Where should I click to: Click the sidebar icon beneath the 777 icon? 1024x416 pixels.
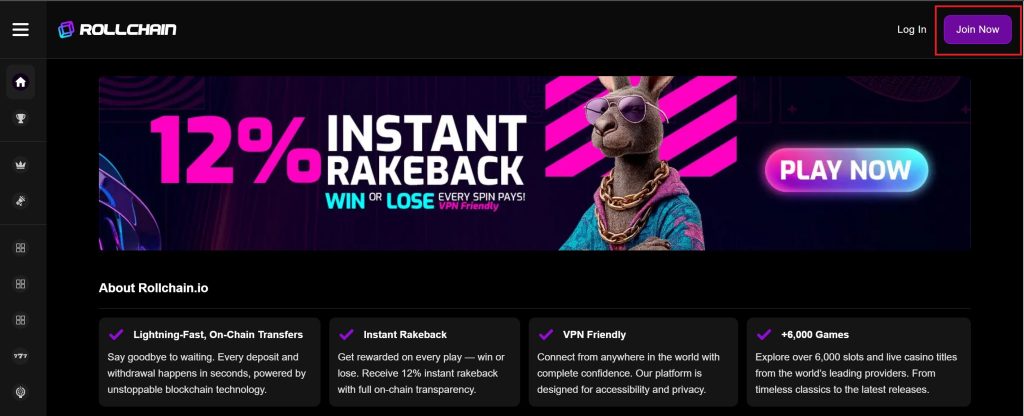point(20,392)
